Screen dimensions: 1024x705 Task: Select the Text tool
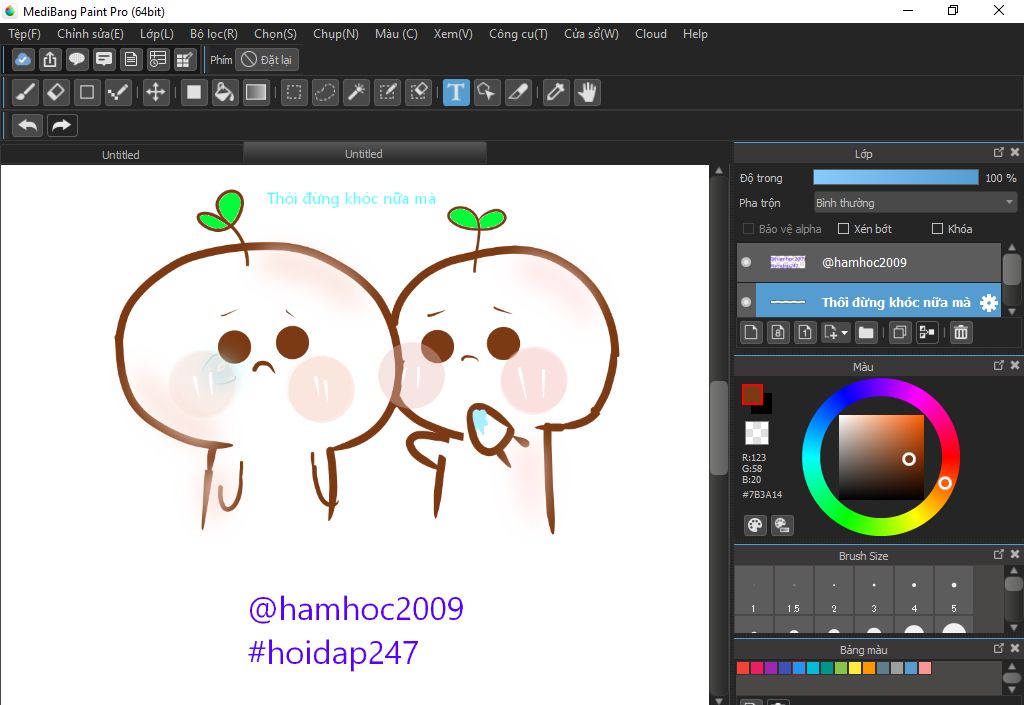pyautogui.click(x=456, y=93)
